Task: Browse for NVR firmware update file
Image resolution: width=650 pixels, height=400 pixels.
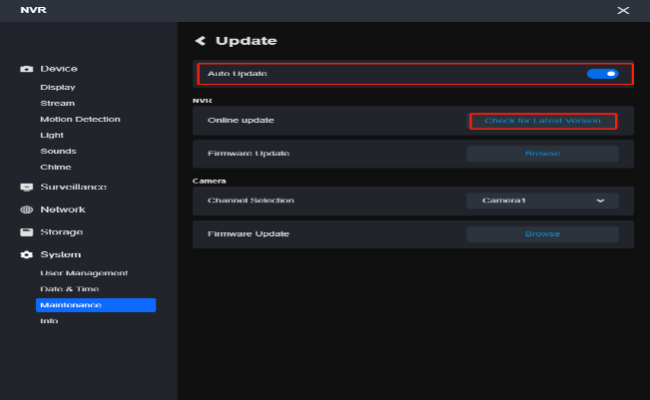Action: (542, 154)
